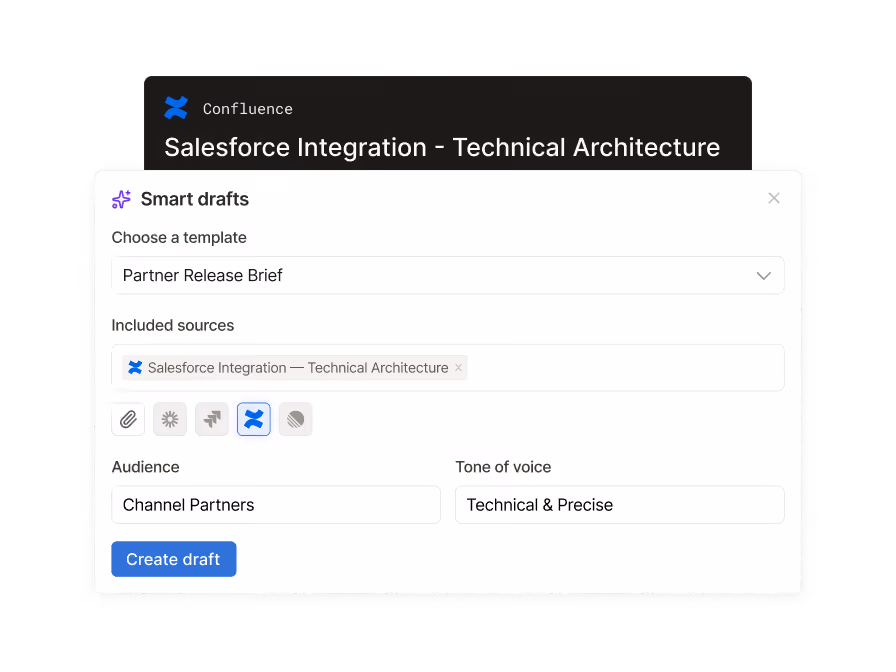Select the sunburst source icon

(x=170, y=419)
